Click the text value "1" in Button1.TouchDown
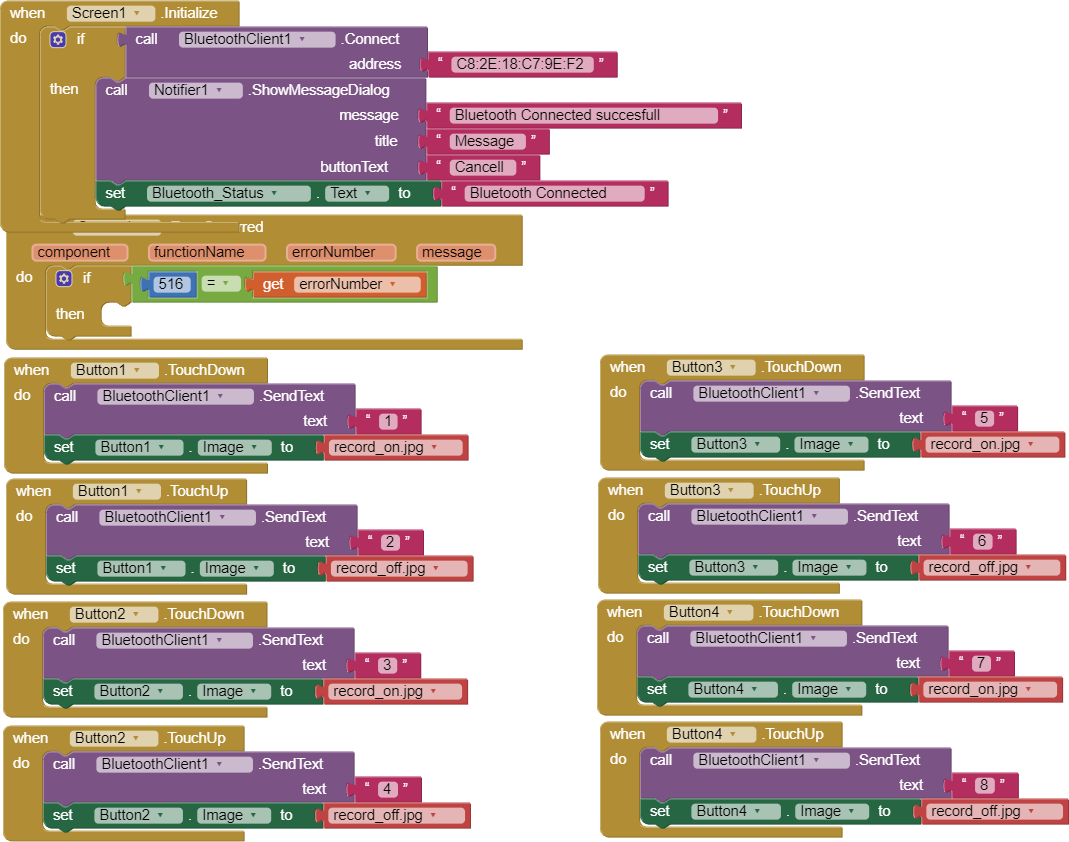The height and width of the screenshot is (842, 1069). 388,421
